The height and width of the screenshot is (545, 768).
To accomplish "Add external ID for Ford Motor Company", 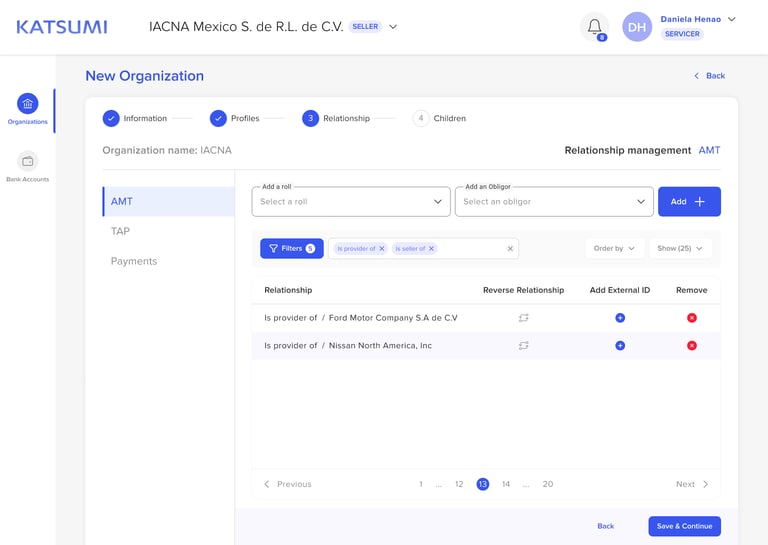I will (x=620, y=318).
